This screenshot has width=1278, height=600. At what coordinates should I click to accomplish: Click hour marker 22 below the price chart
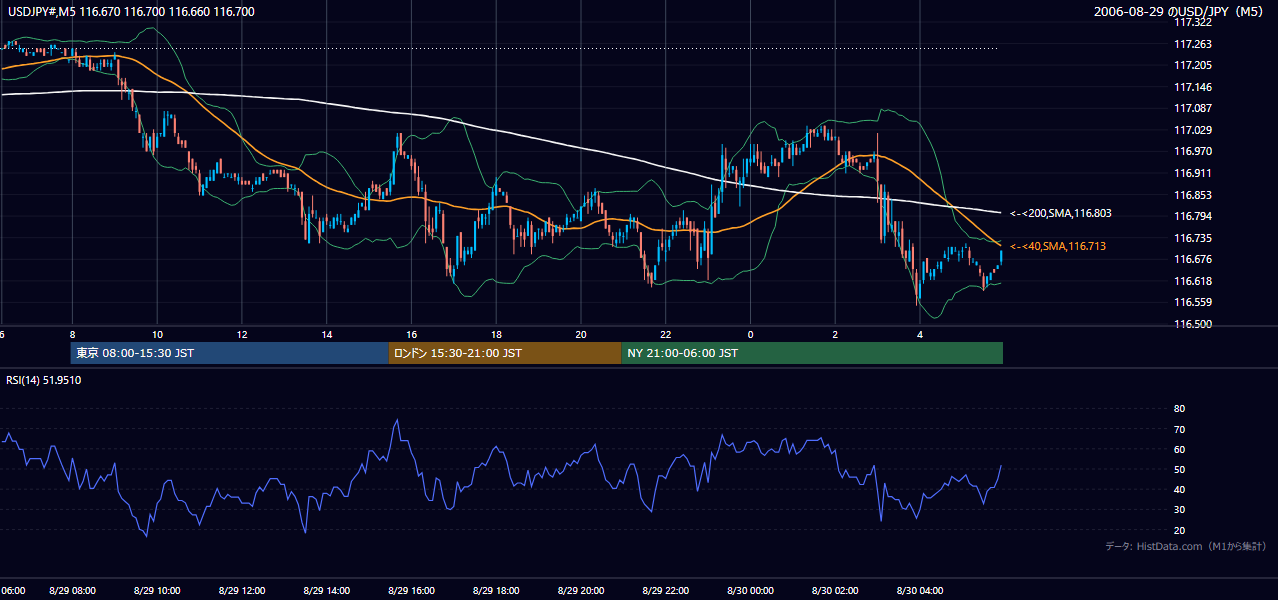tap(666, 335)
